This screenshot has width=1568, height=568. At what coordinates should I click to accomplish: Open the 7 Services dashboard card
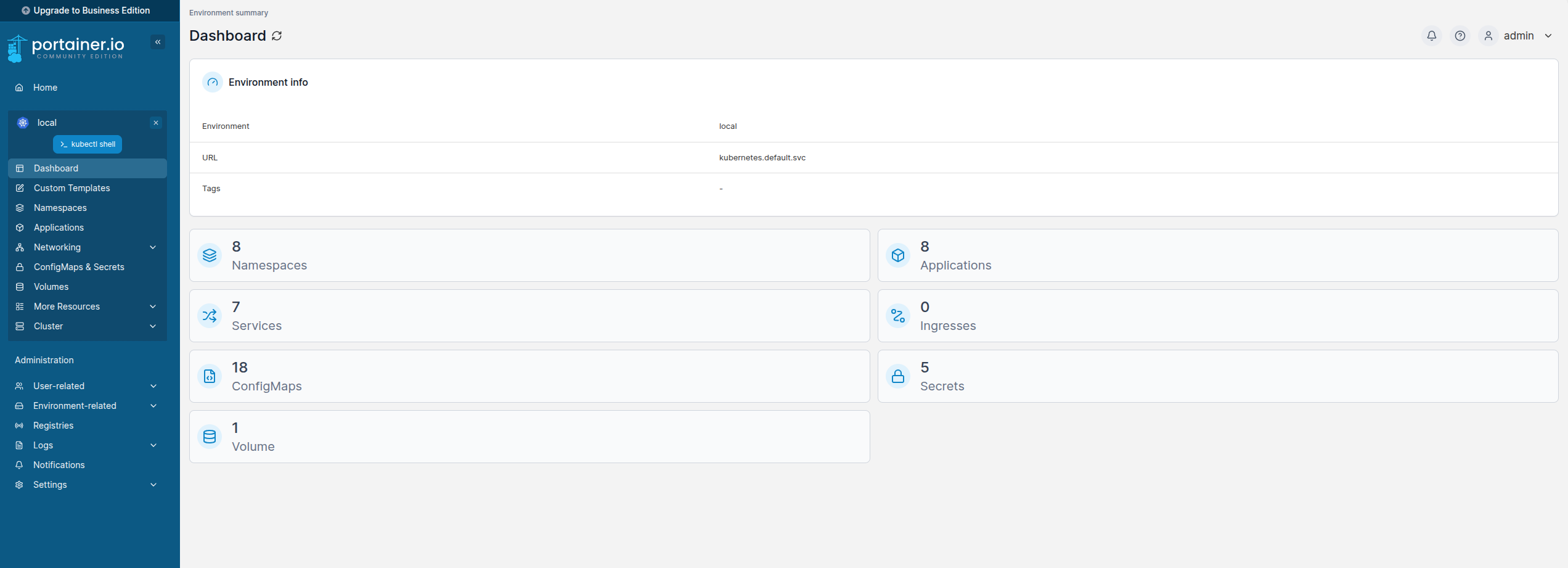(529, 316)
